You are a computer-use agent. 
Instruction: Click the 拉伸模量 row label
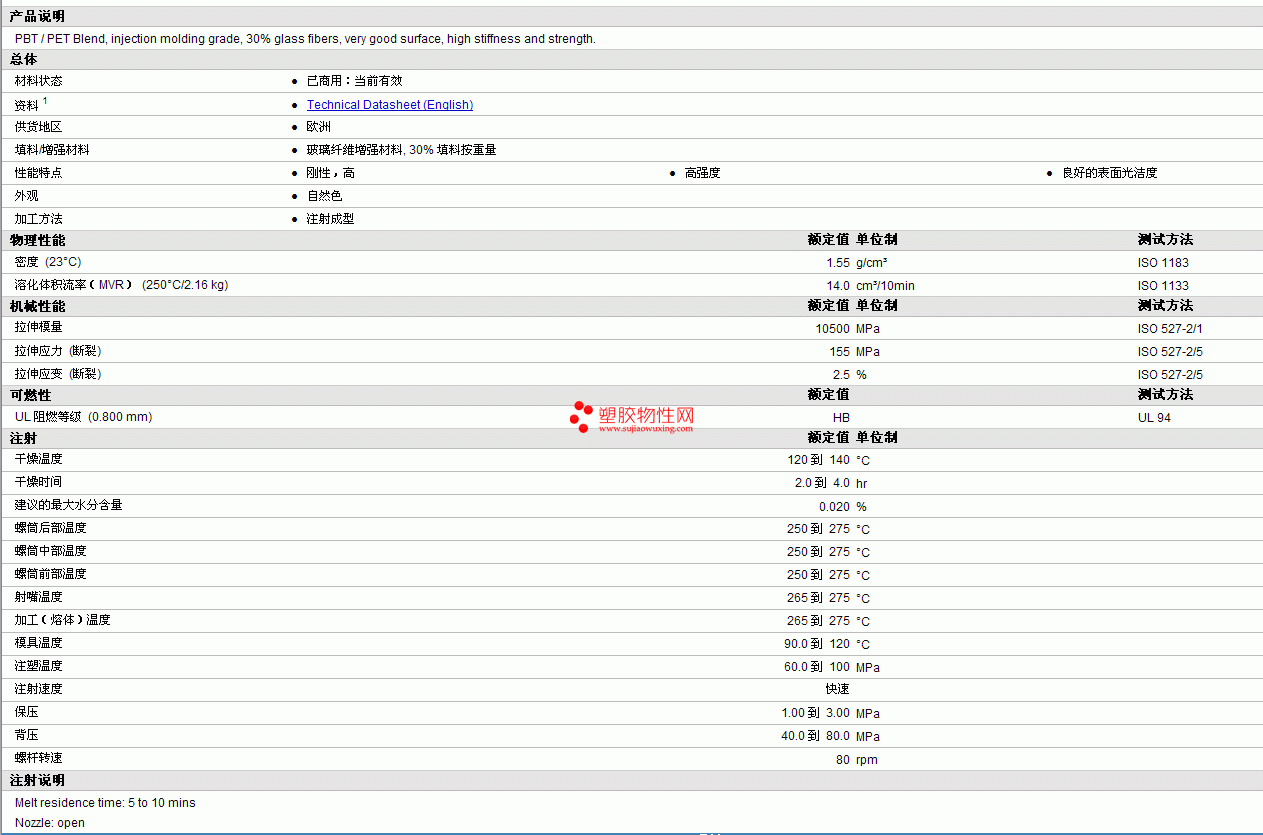pyautogui.click(x=38, y=327)
